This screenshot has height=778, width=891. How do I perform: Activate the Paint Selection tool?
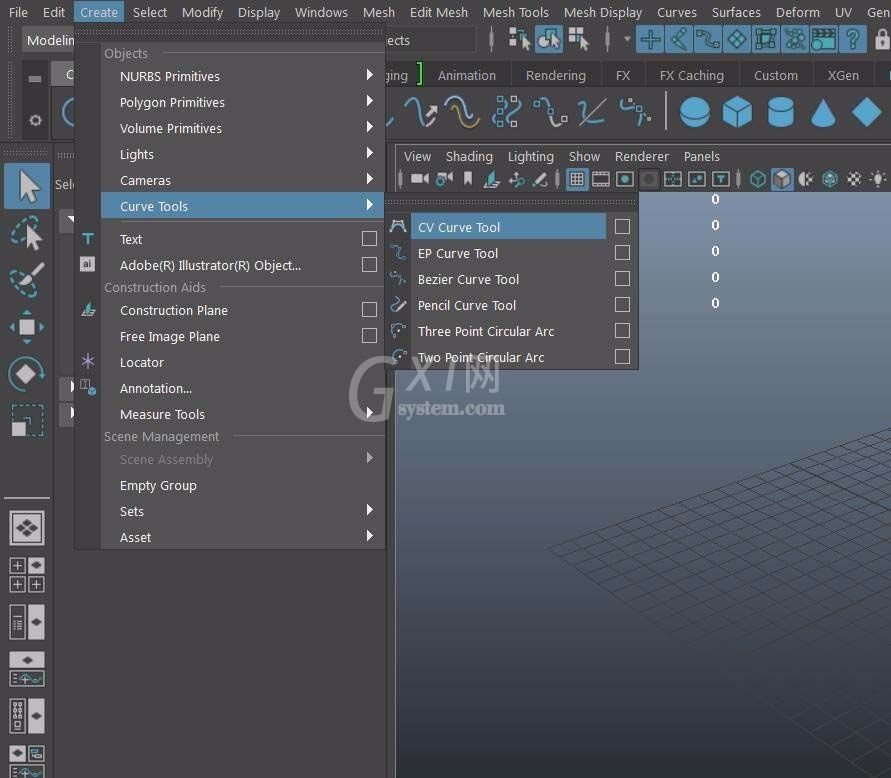point(27,280)
